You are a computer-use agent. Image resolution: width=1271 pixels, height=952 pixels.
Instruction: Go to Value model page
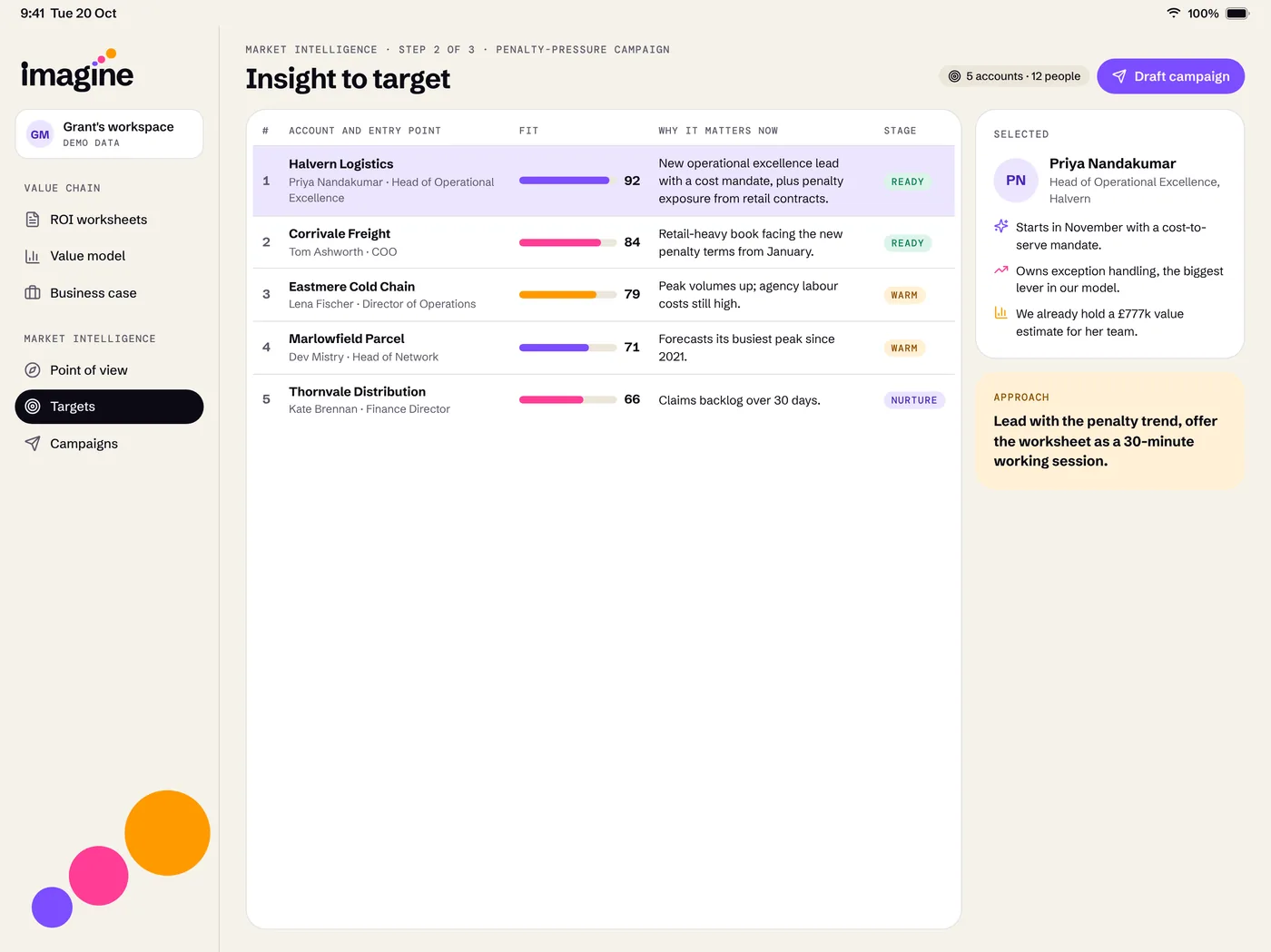109,256
